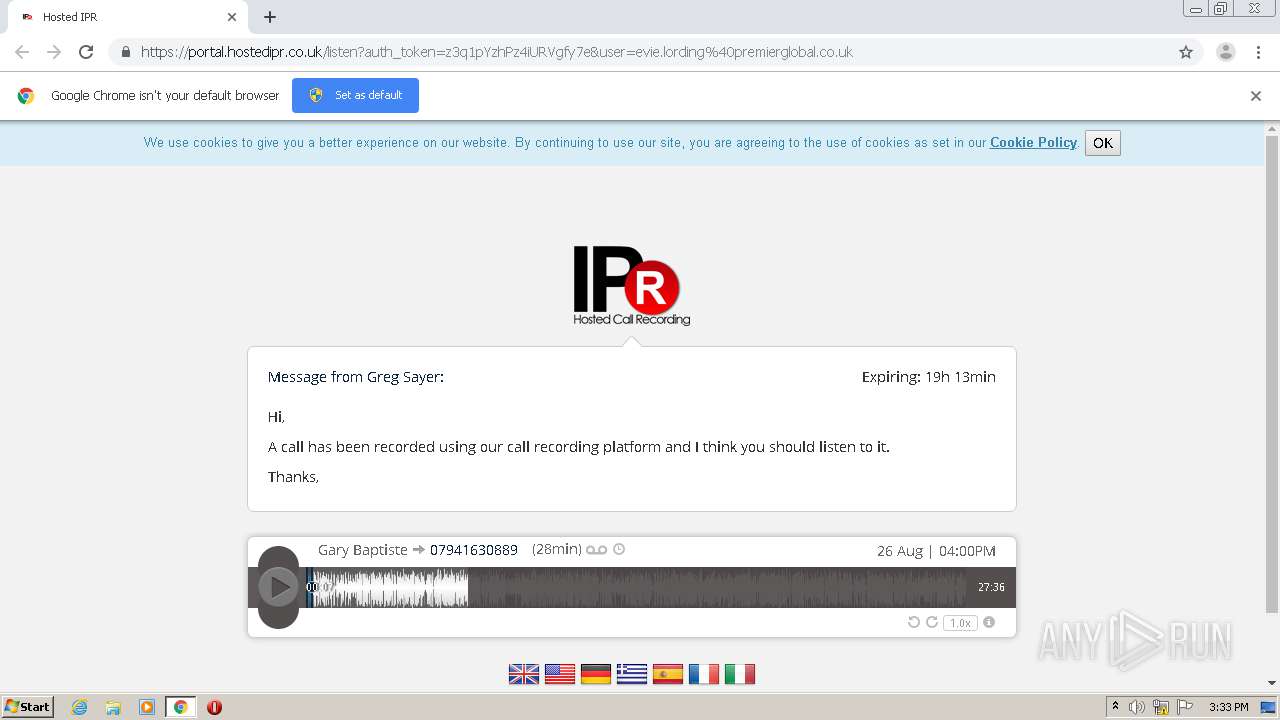Switch language to French flag
This screenshot has height=720, width=1280.
tap(704, 675)
